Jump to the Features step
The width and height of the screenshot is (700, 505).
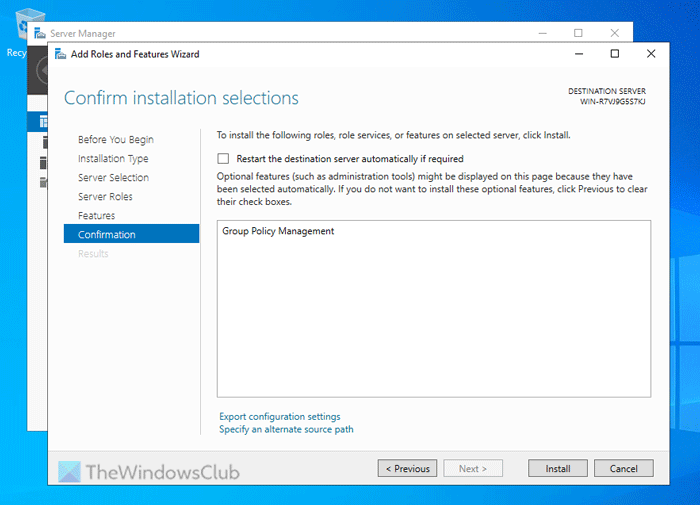96,216
